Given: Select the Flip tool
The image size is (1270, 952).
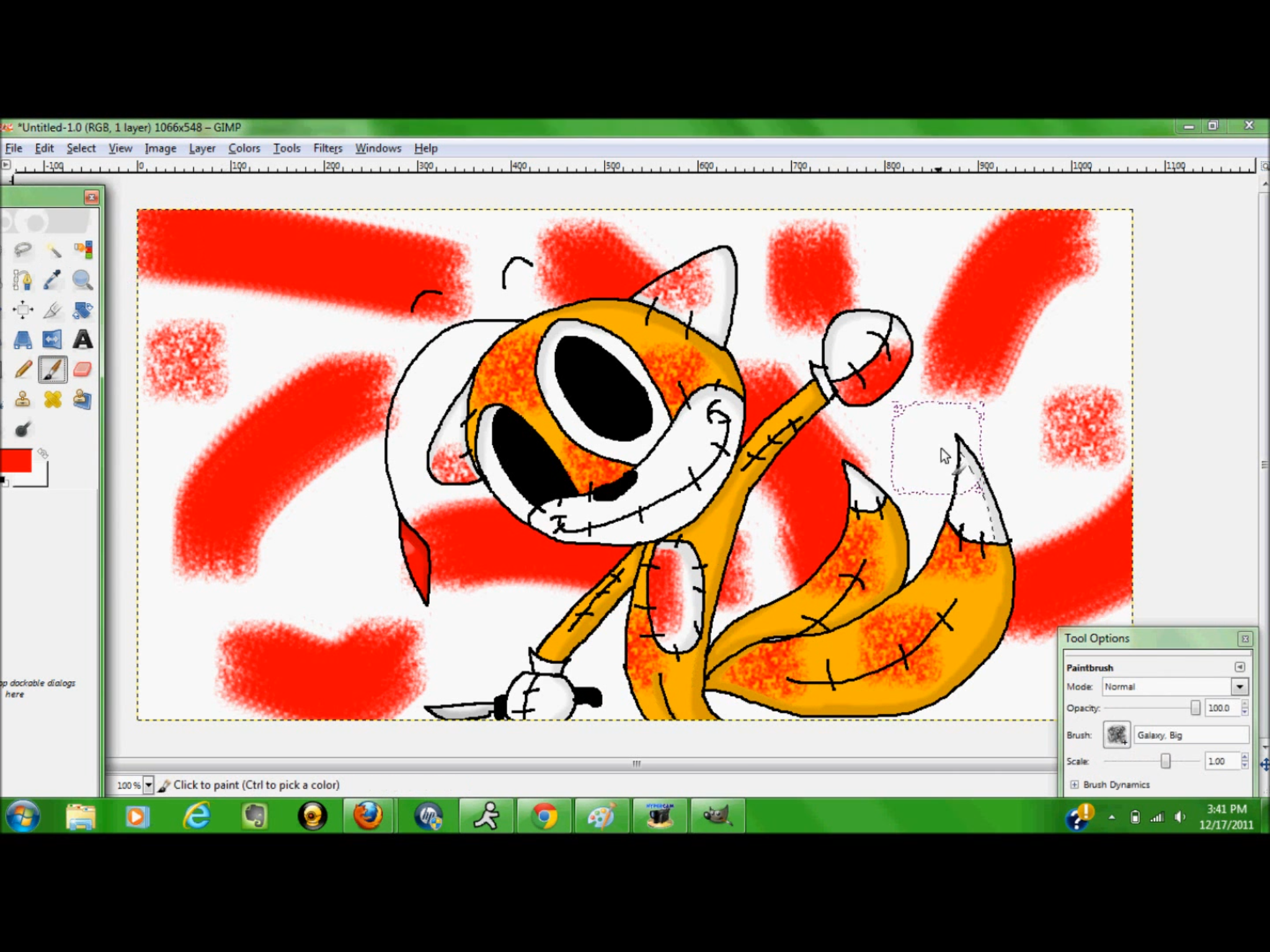Looking at the screenshot, I should 53,340.
